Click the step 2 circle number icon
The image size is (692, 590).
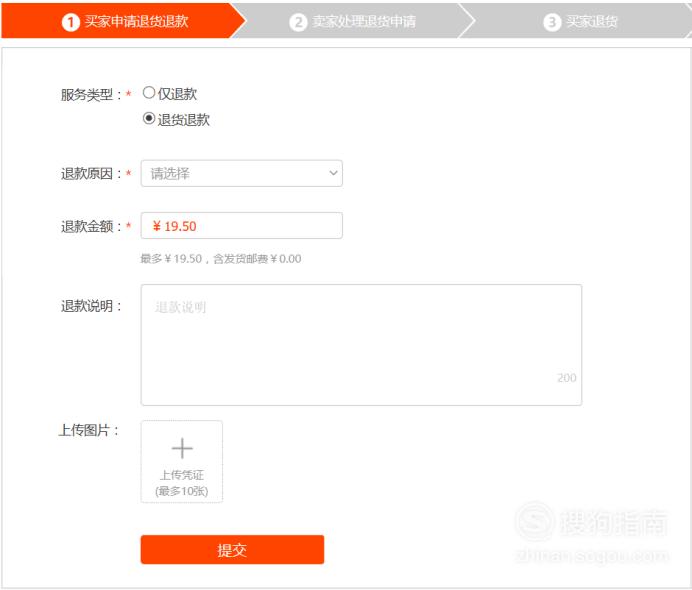pos(298,22)
